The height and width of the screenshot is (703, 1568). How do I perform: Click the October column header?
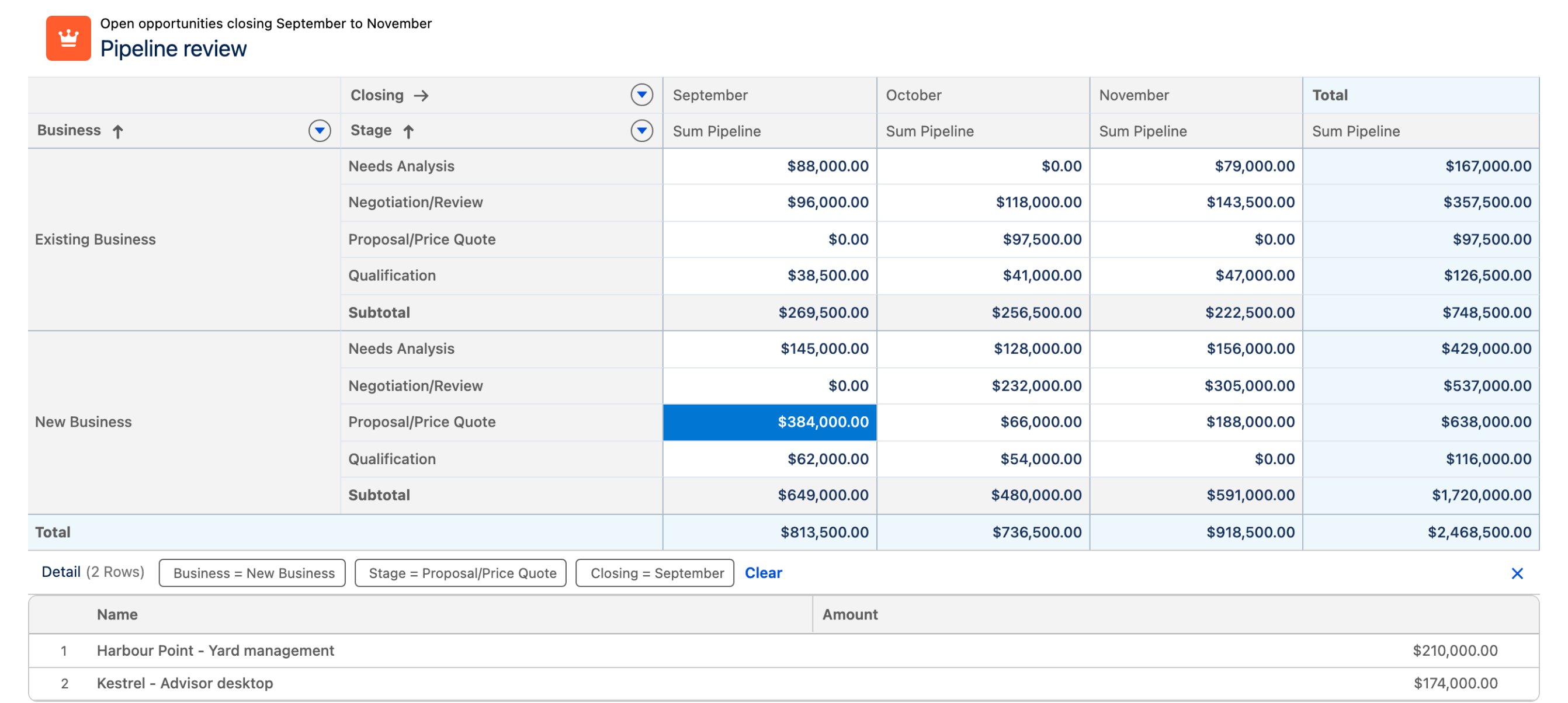tap(983, 96)
